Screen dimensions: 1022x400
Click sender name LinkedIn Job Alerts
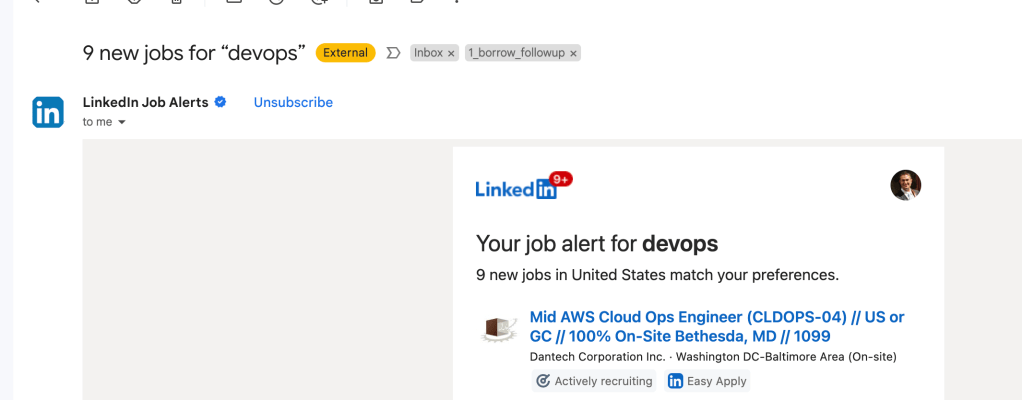click(x=145, y=102)
